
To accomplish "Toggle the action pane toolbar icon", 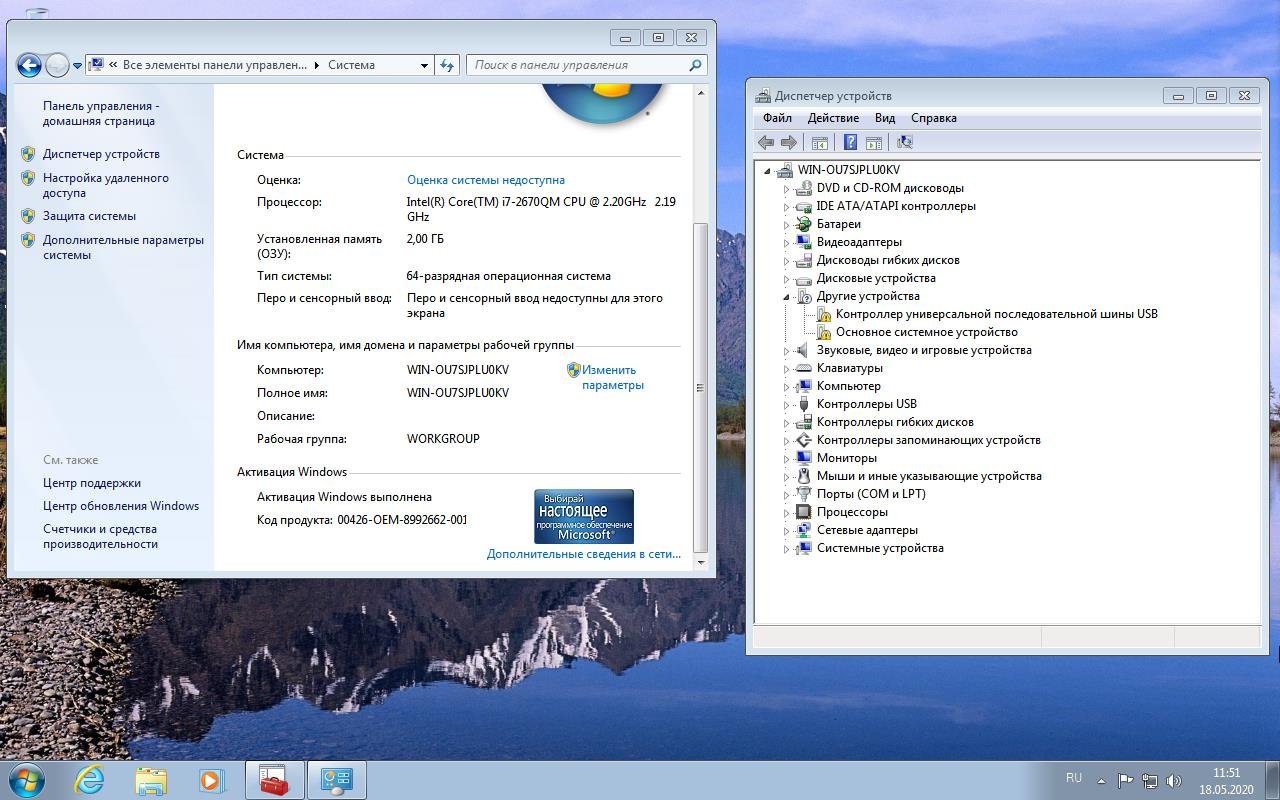I will point(874,142).
